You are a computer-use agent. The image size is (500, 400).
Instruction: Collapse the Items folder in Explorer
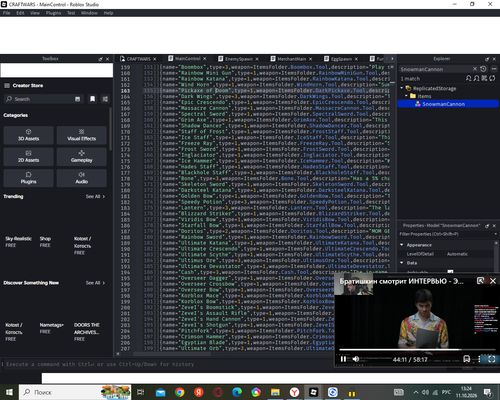pyautogui.click(x=406, y=96)
